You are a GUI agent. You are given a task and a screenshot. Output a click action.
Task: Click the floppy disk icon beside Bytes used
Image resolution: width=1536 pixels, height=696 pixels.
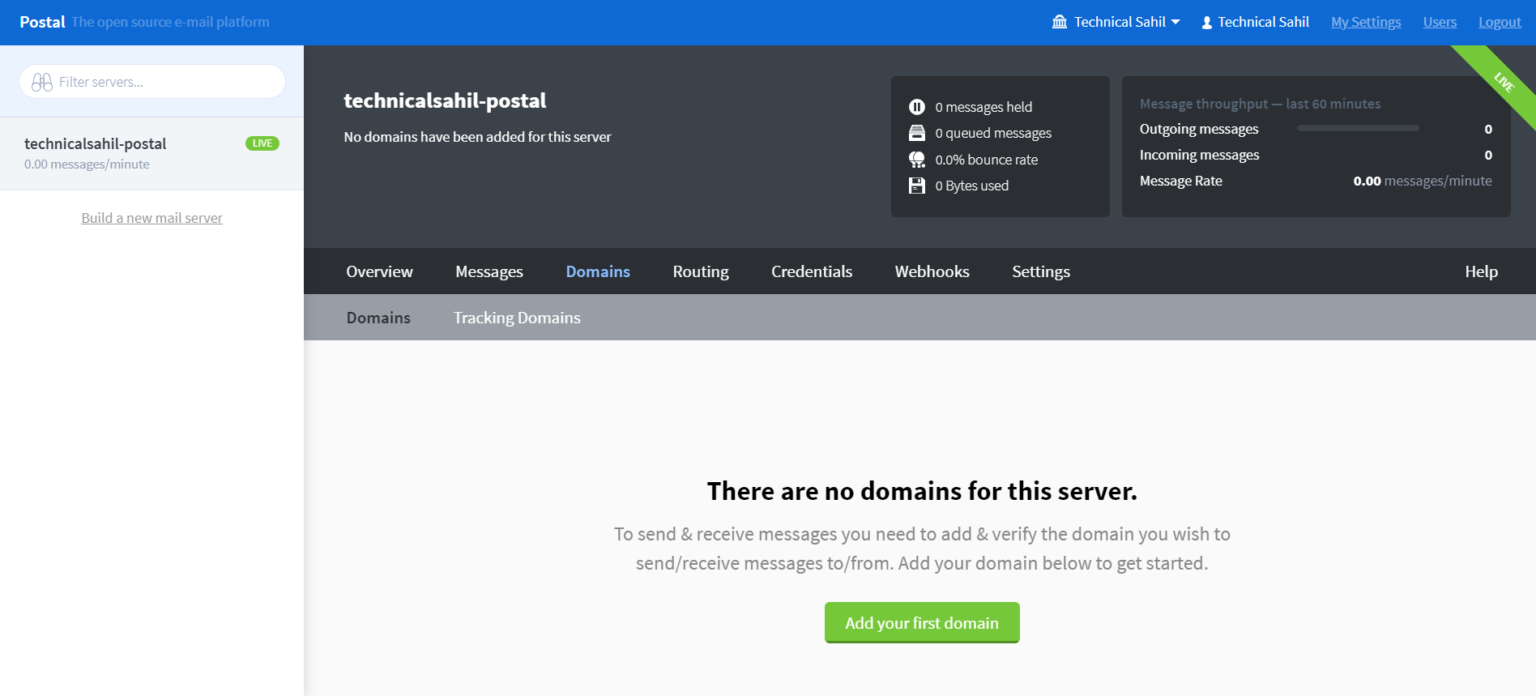pyautogui.click(x=917, y=185)
